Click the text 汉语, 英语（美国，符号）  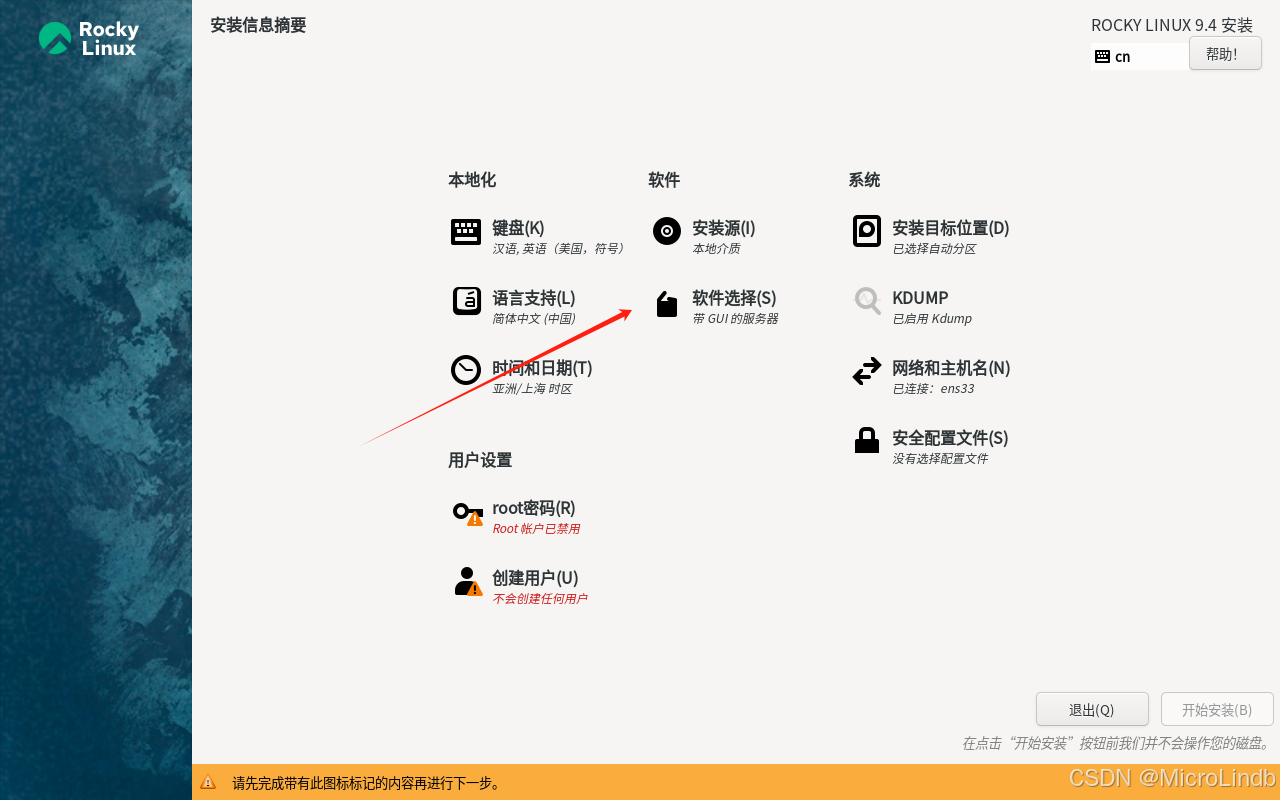click(558, 249)
